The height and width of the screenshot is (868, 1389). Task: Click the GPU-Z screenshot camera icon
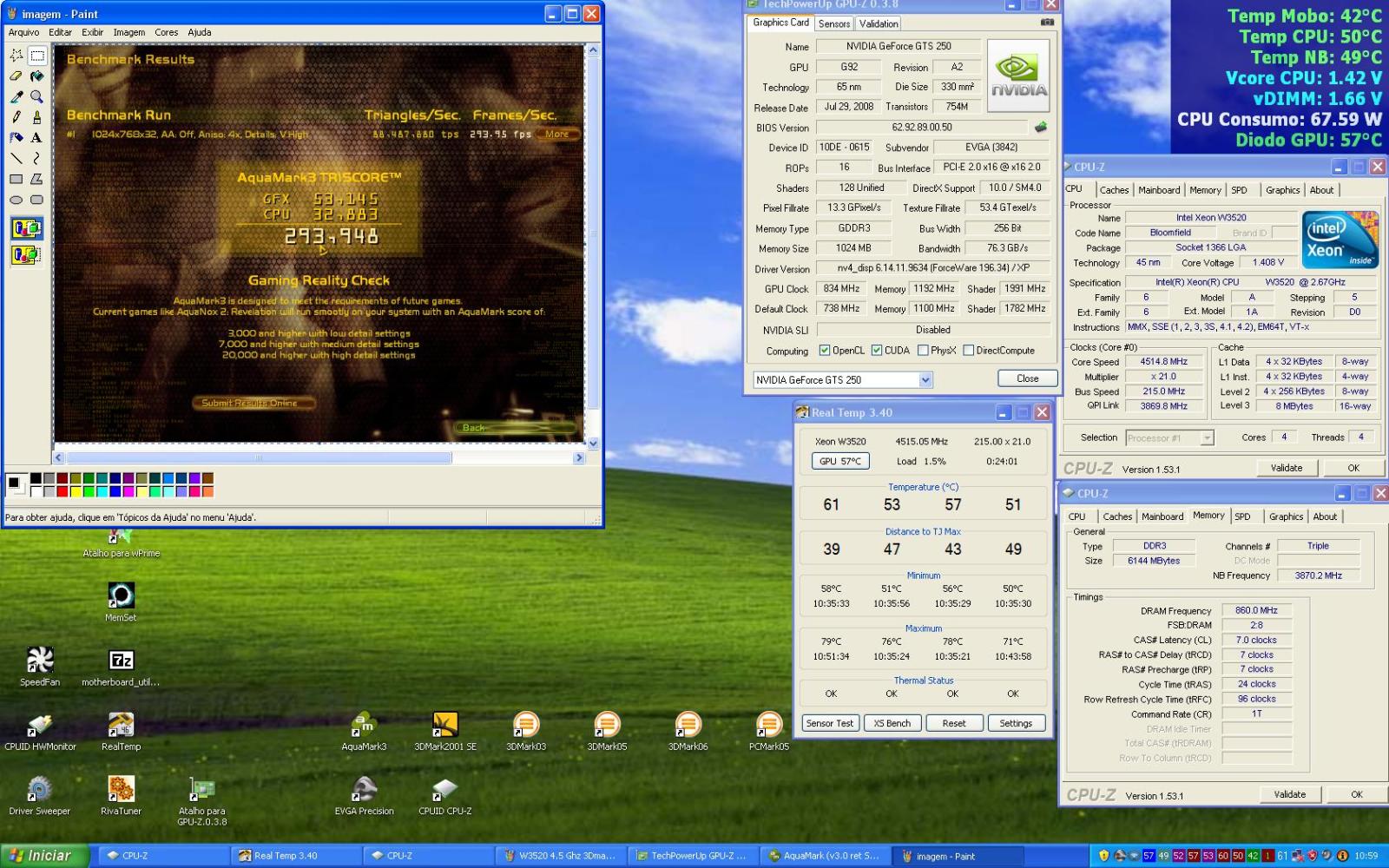pos(1047,23)
